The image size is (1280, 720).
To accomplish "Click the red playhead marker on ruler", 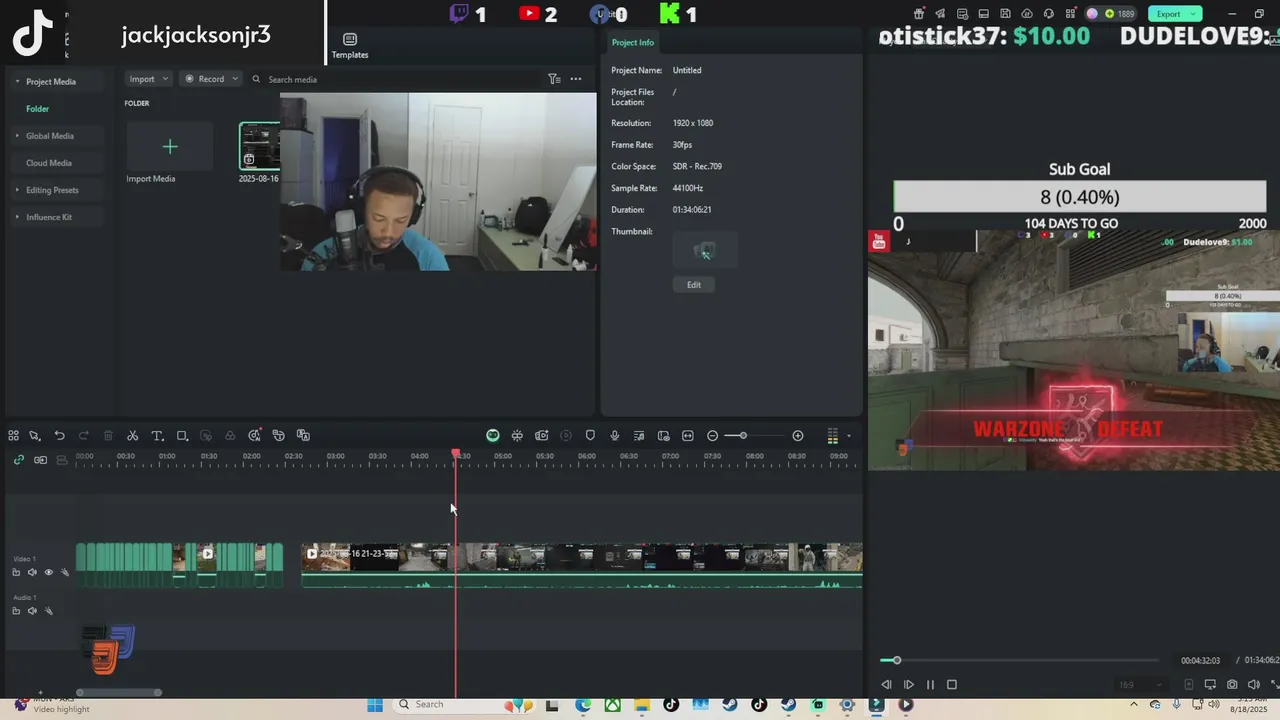I will tap(456, 454).
